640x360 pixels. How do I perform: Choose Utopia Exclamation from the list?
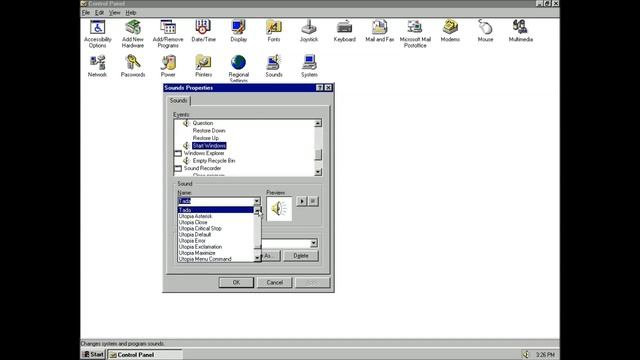coord(216,247)
